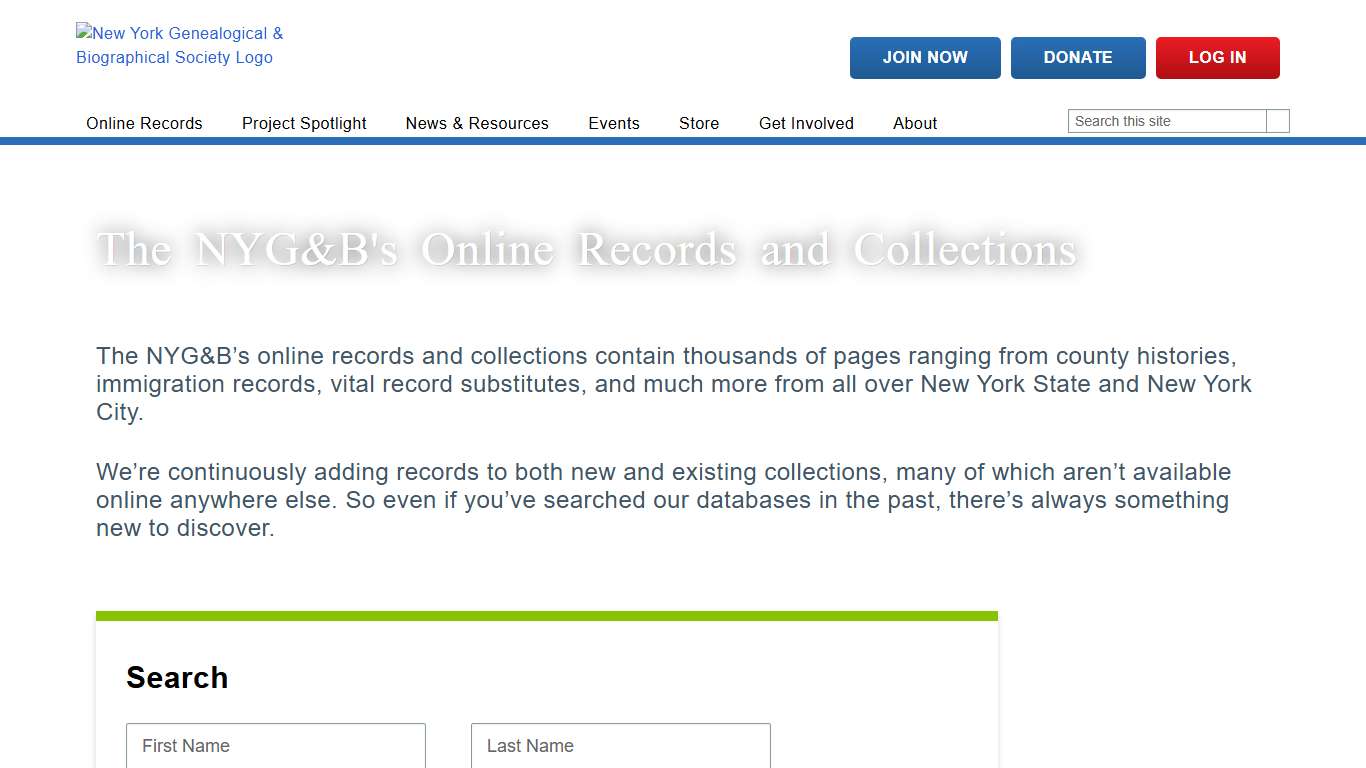Expand the News & Resources navigation dropdown
Screen dimensions: 1366x768
point(477,123)
